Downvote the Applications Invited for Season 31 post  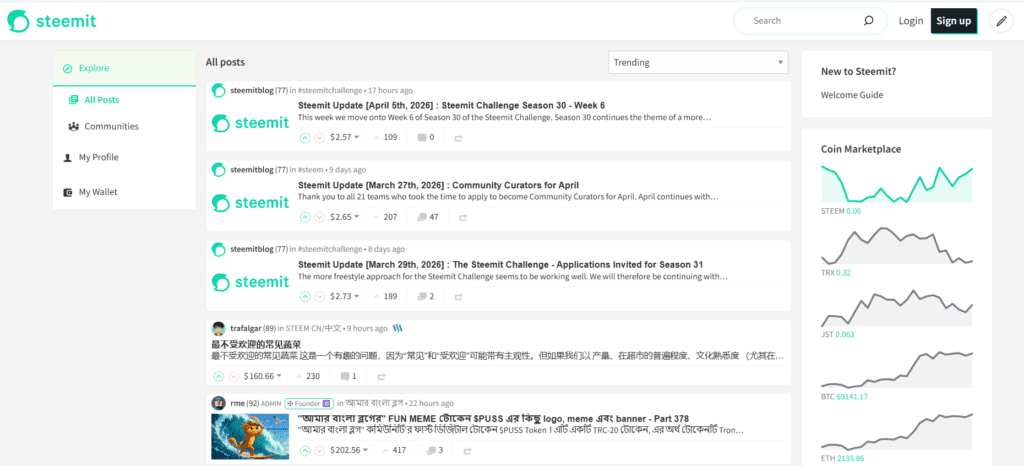point(319,296)
